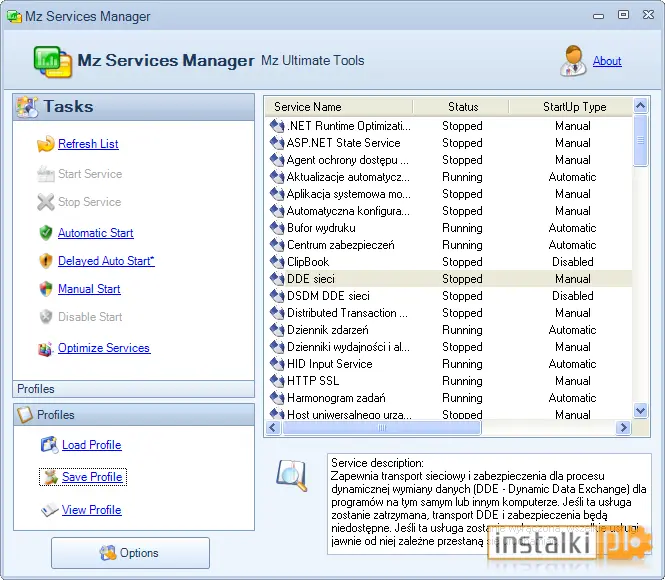Click the Disable Start label
The height and width of the screenshot is (580, 665).
[x=90, y=317]
